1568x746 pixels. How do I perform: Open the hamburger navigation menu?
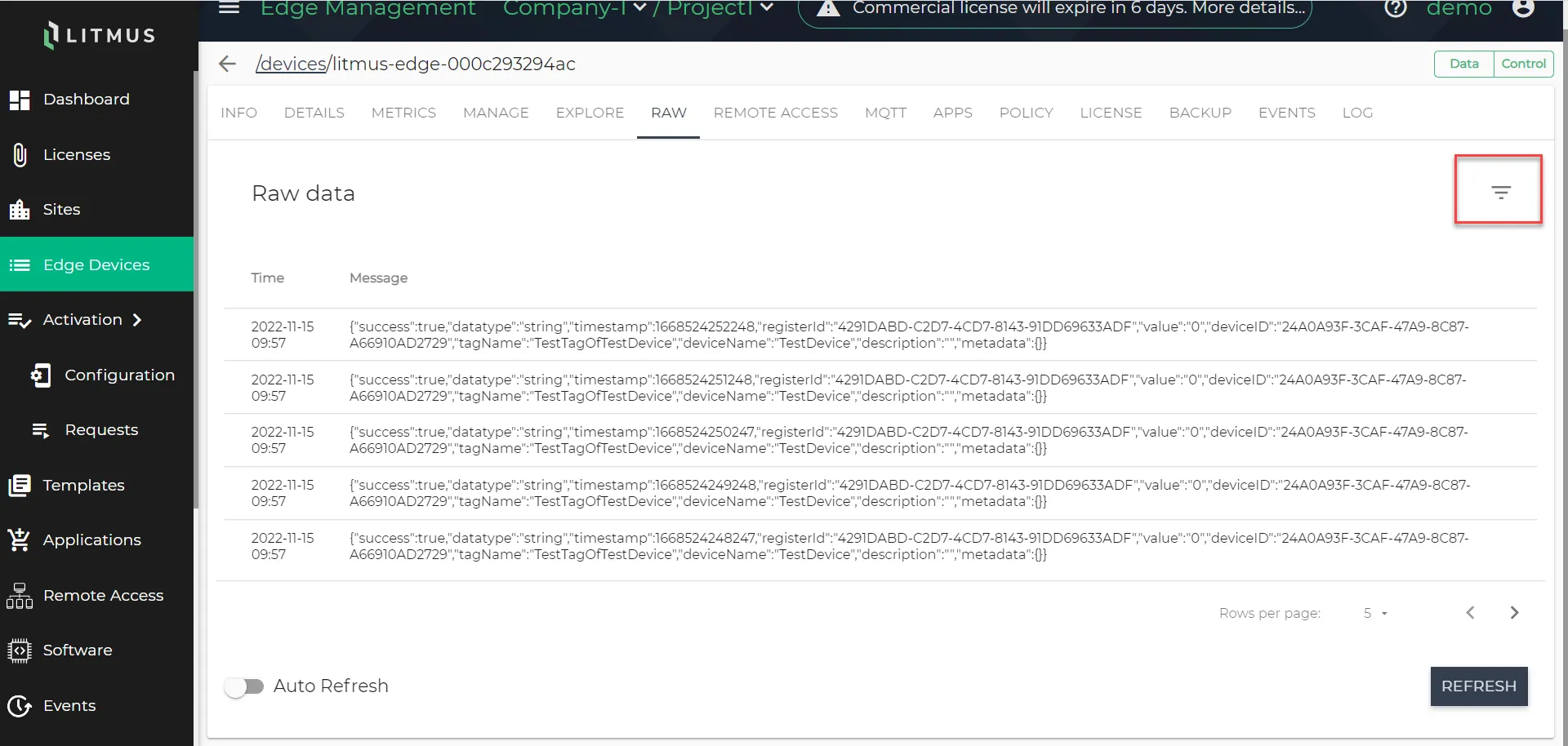pyautogui.click(x=229, y=7)
